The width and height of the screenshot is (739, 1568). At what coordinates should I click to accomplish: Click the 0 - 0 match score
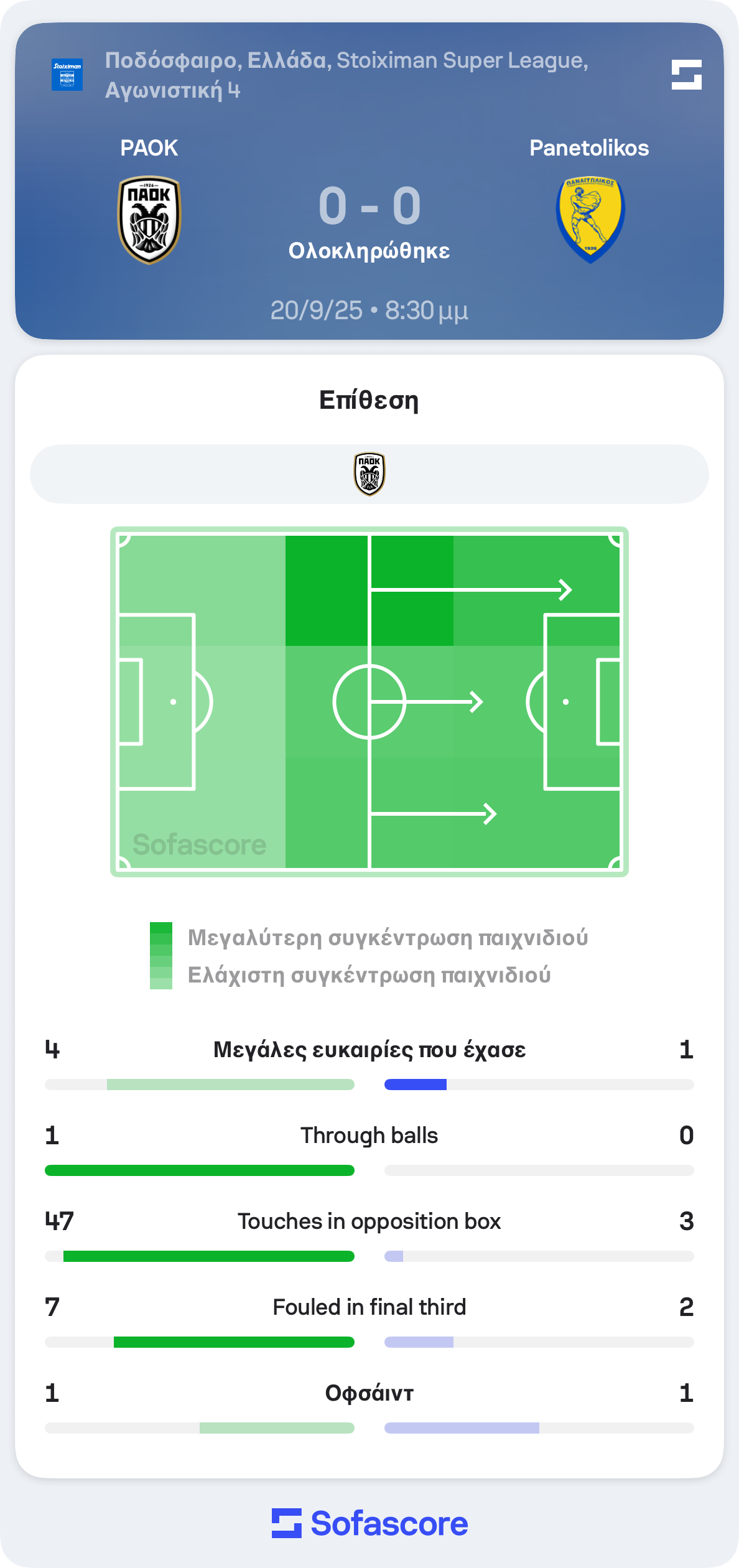coord(369,206)
